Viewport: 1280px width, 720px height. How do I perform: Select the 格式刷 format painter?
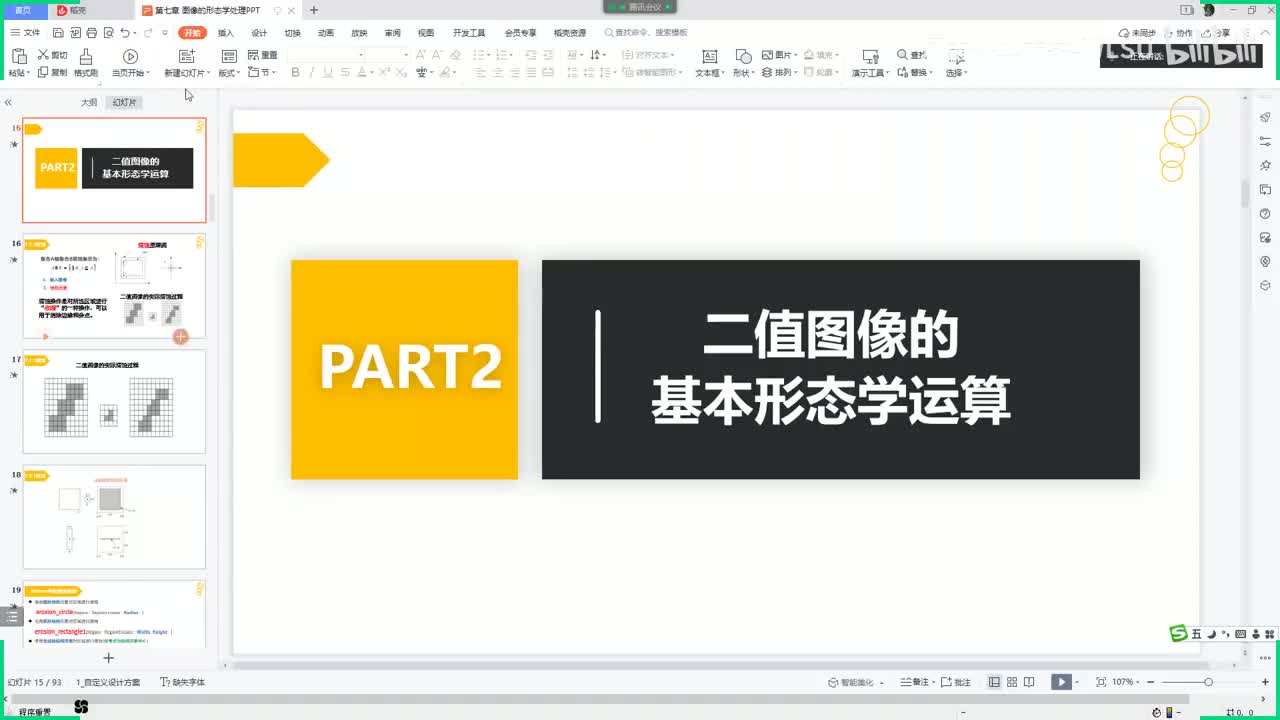coord(86,62)
